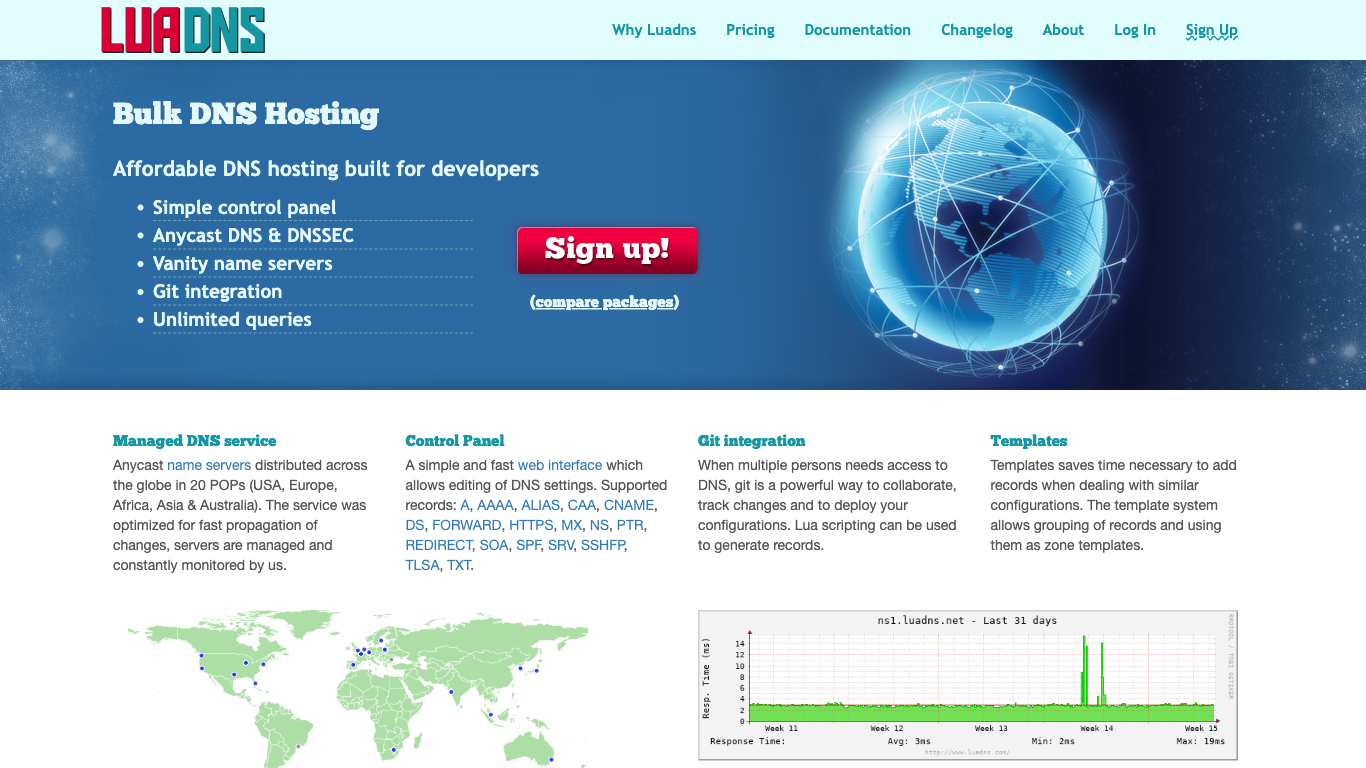View the Changelog page
The height and width of the screenshot is (768, 1366).
(977, 30)
